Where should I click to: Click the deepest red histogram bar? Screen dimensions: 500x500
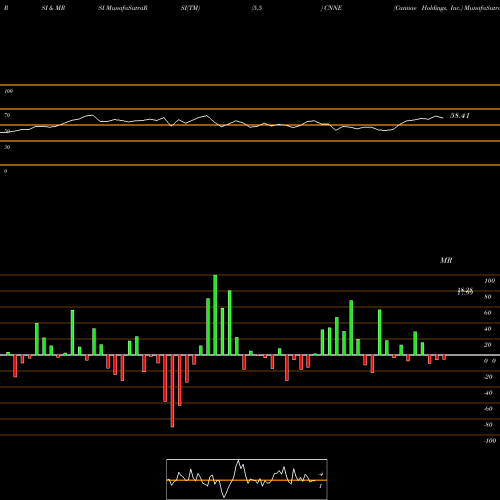point(172,391)
